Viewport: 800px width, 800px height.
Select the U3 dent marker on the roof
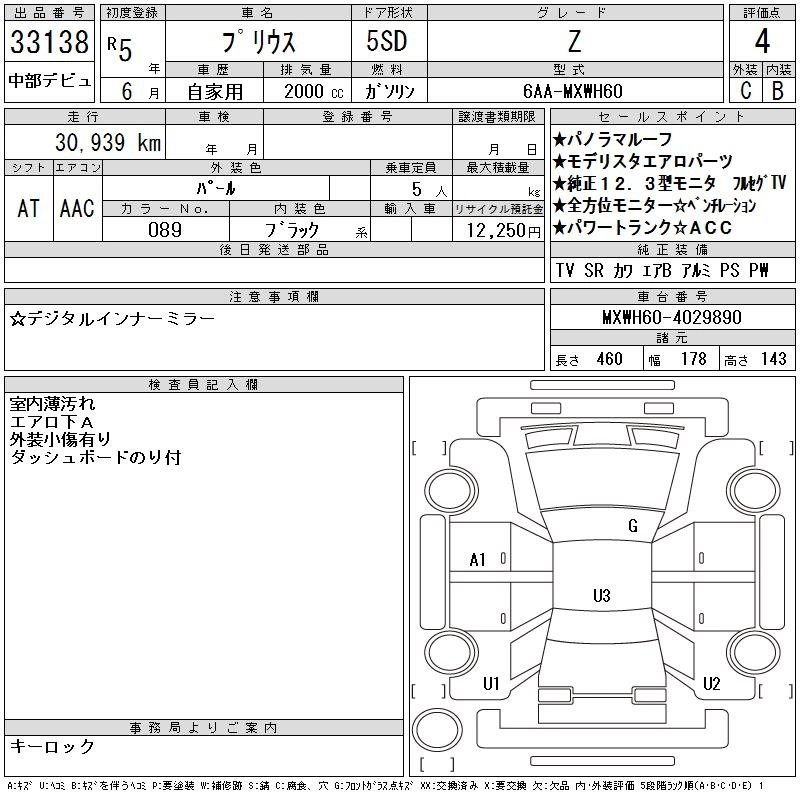pos(601,596)
